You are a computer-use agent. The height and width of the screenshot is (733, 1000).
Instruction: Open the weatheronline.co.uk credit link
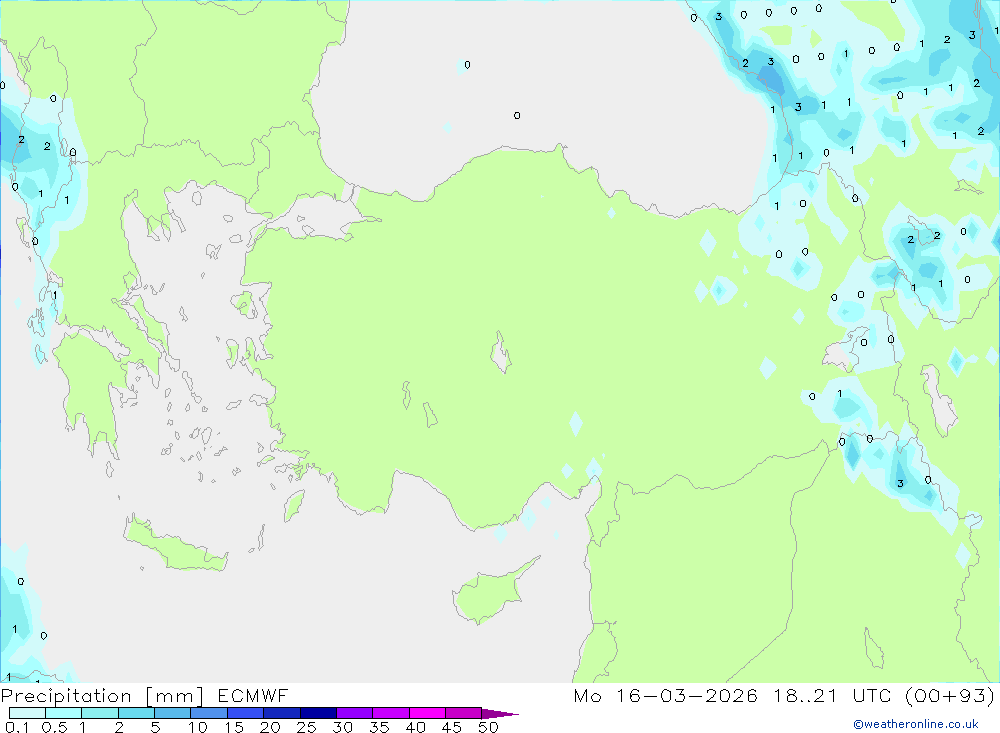pos(916,723)
